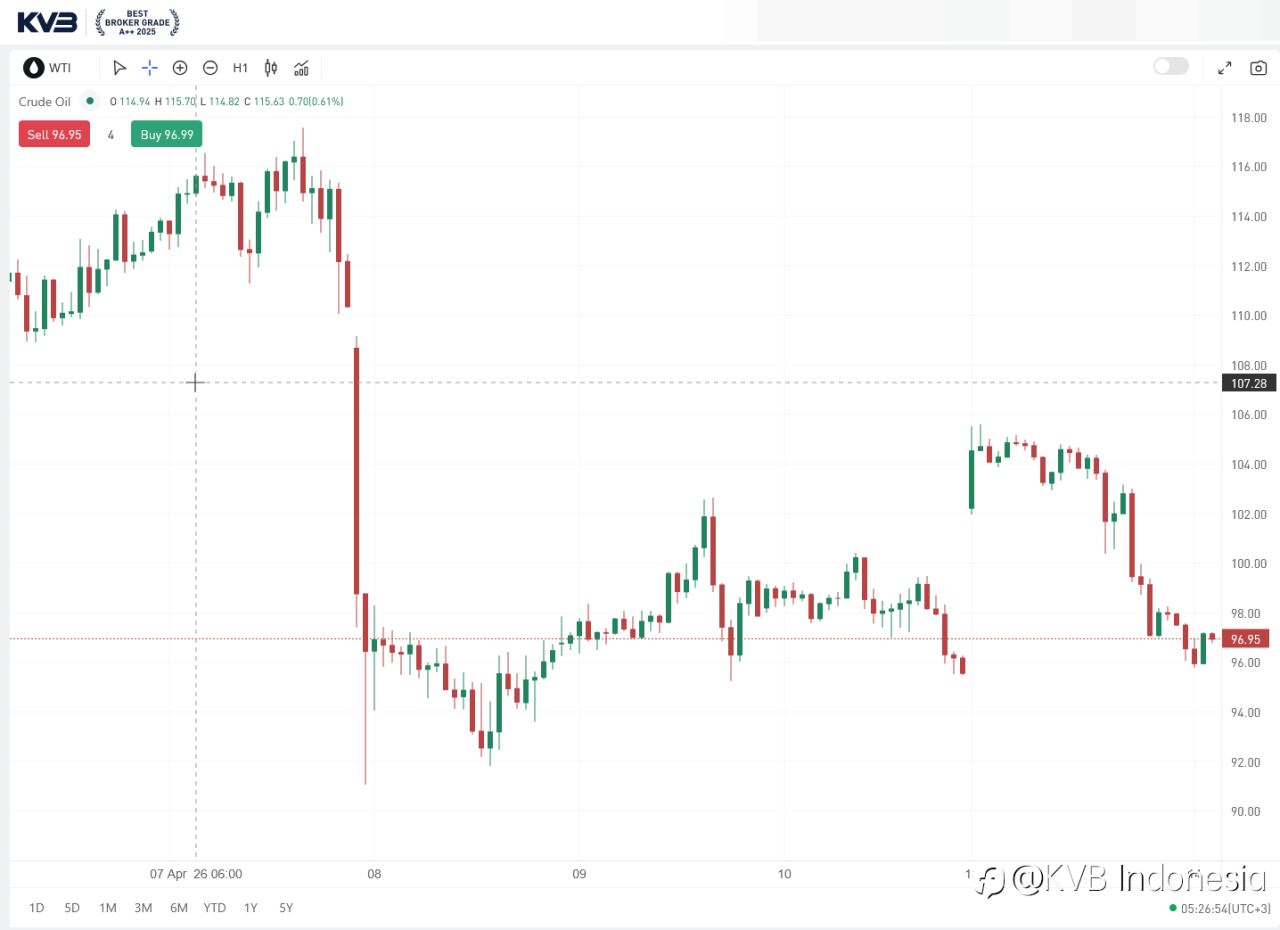Click the KVB logo
The image size is (1280, 930).
[x=47, y=22]
